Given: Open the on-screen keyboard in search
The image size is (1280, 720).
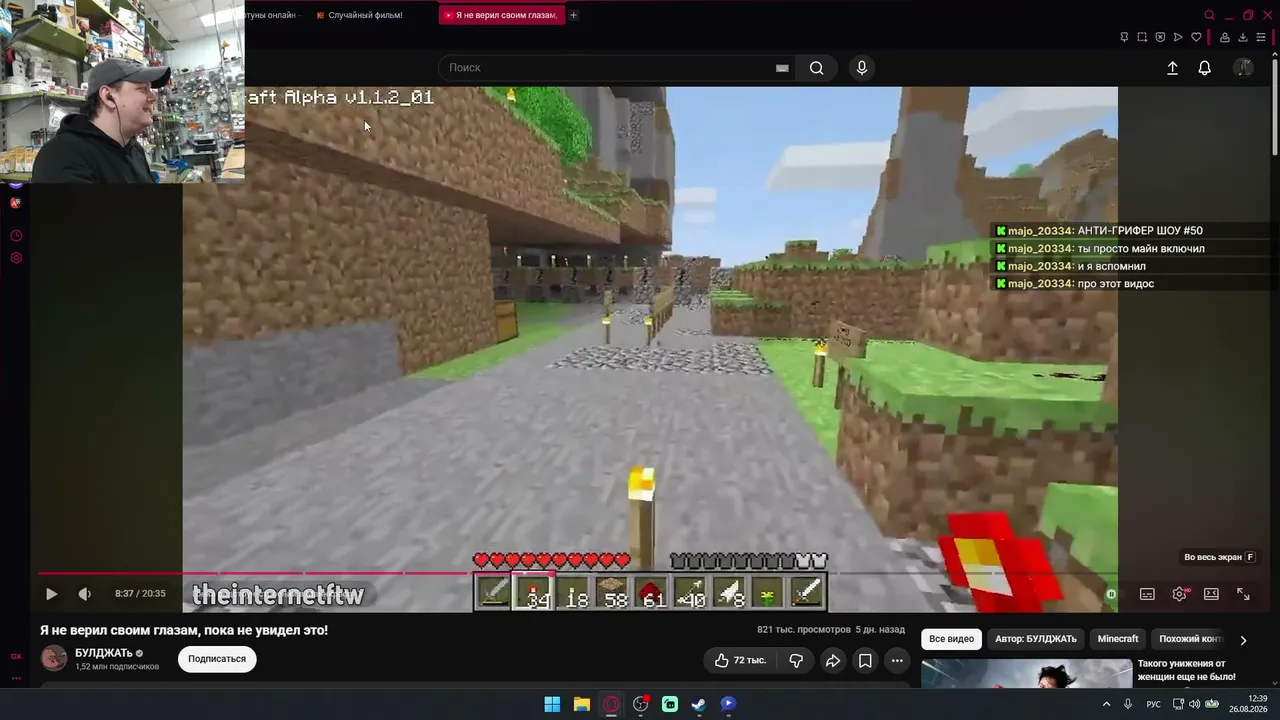Looking at the screenshot, I should [x=782, y=68].
